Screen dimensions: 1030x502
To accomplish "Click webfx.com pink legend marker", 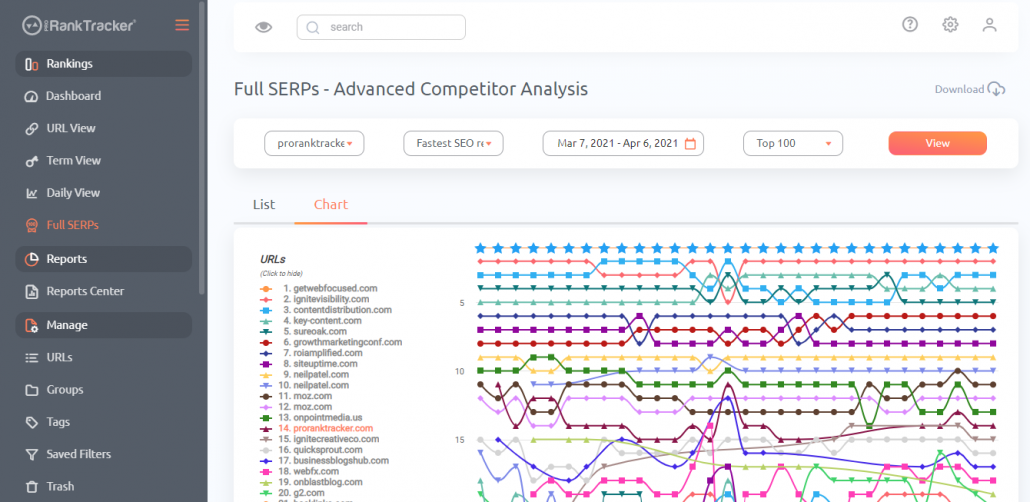I will (266, 472).
